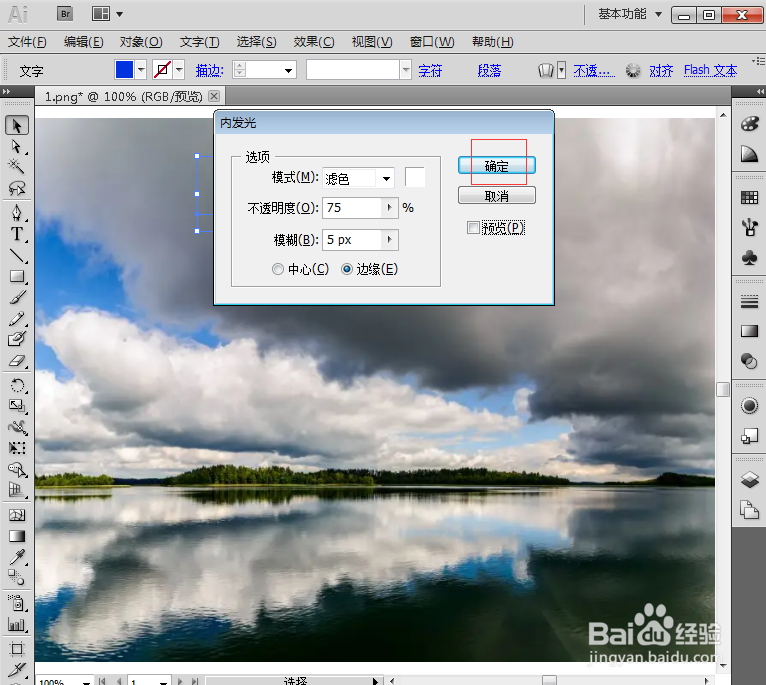The image size is (766, 685).
Task: Open the 字符 (Character) panel link
Action: tap(430, 71)
